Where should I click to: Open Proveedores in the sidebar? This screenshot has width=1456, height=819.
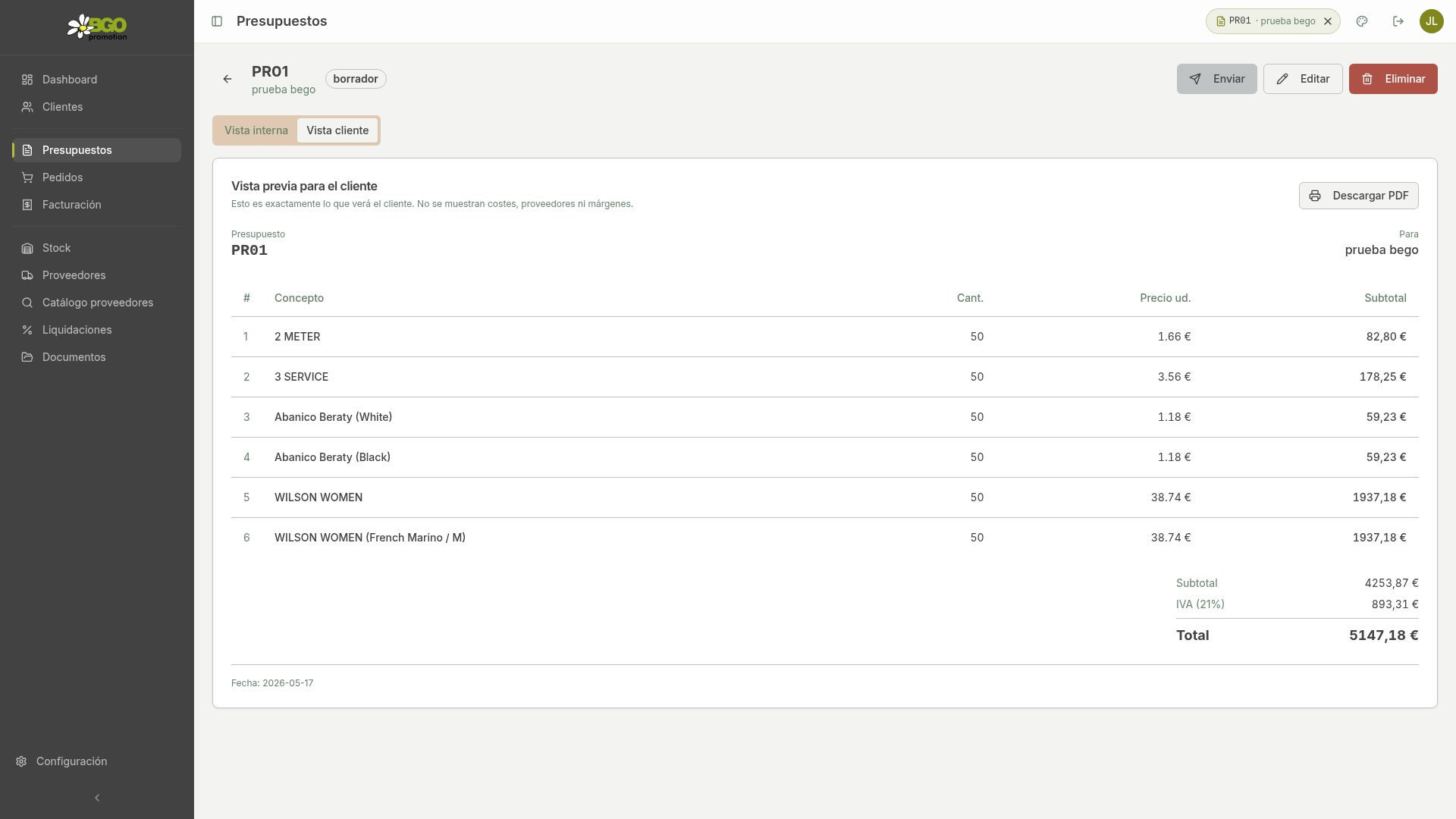(96, 275)
